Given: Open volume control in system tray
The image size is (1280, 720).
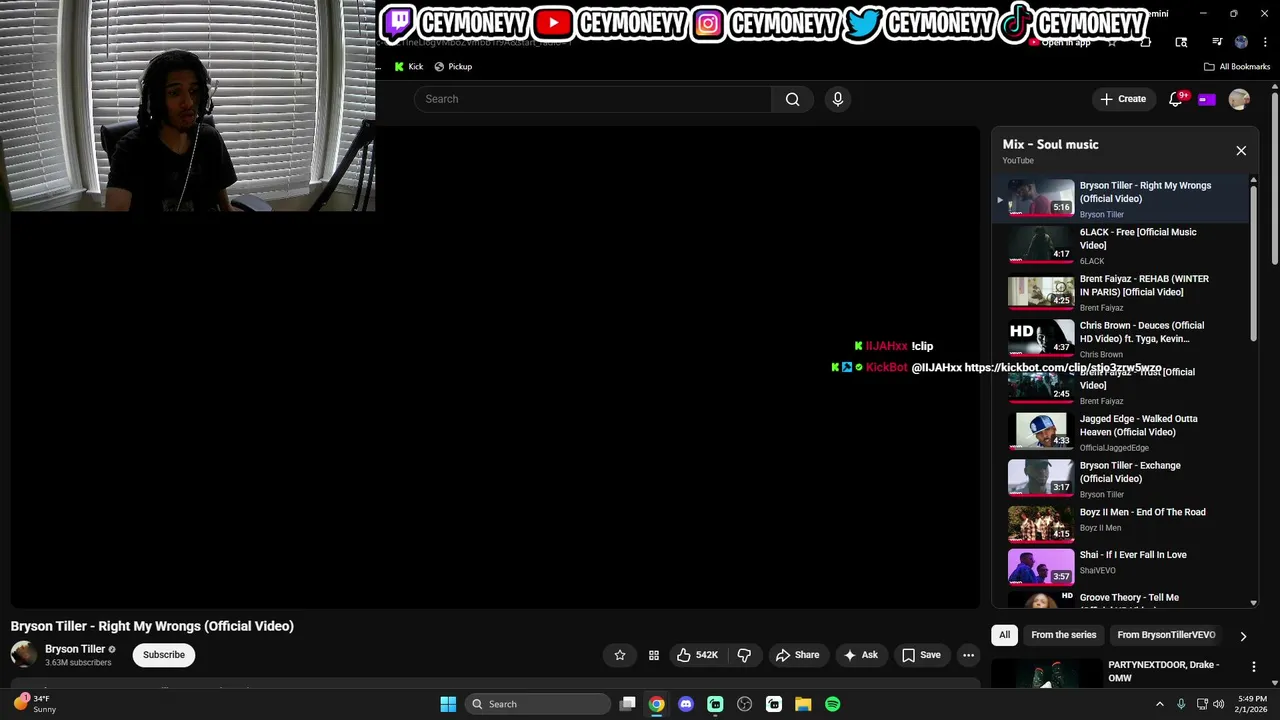Looking at the screenshot, I should 1218,704.
